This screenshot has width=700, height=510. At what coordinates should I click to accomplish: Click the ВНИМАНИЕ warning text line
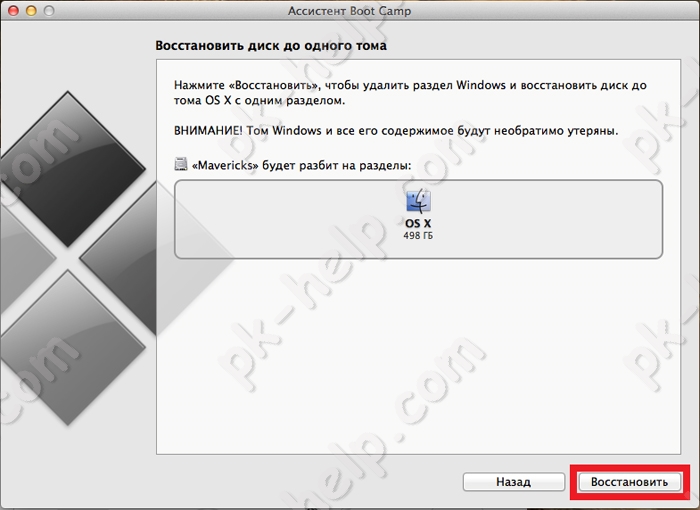(396, 131)
